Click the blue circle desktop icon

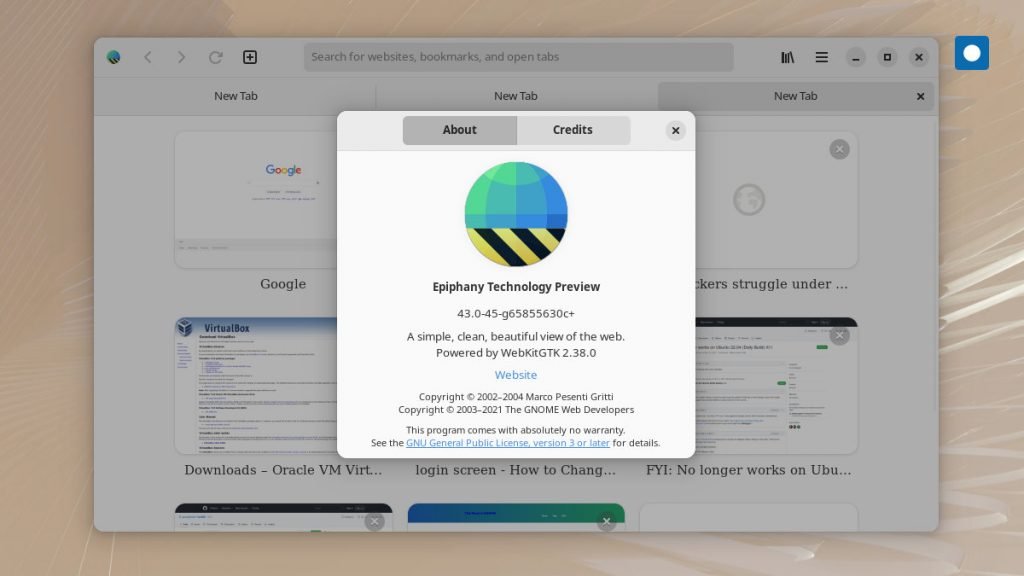coord(972,53)
